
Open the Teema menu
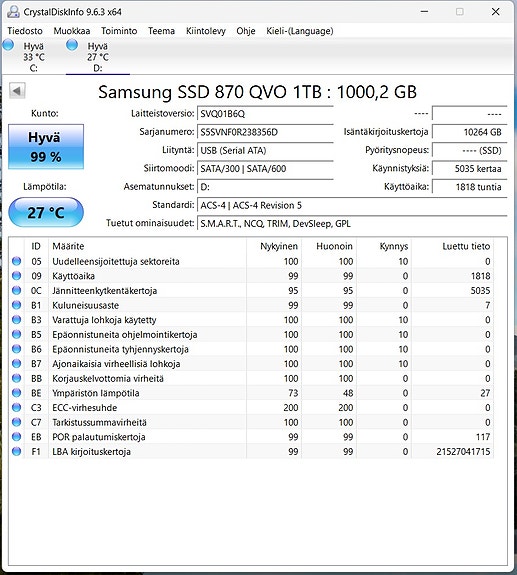(161, 31)
